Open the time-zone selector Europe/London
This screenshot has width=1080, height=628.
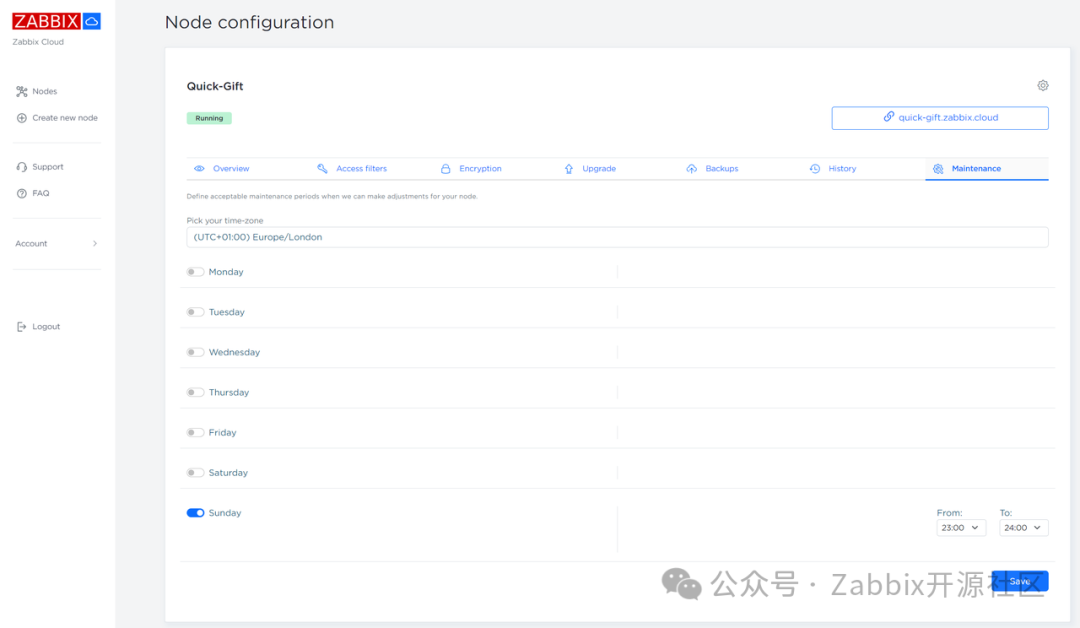[x=617, y=237]
